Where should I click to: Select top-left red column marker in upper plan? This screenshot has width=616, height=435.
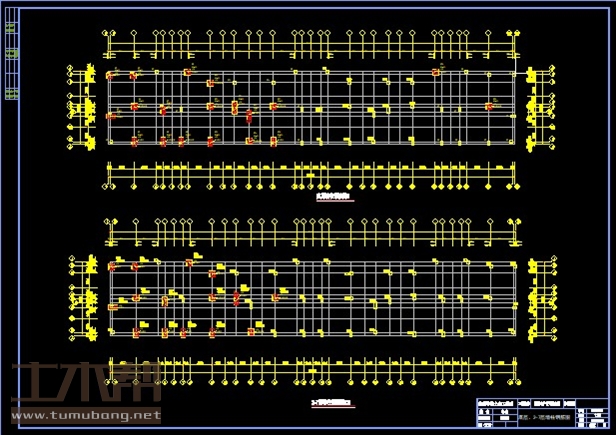pos(111,75)
